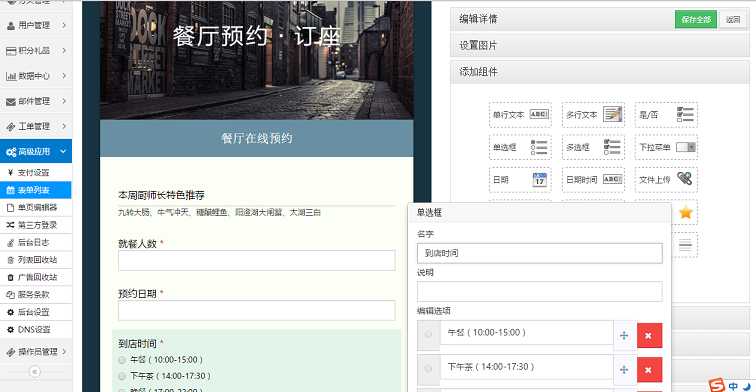Collapse the sidebar with the round arrow
756x392 pixels.
(x=35, y=371)
